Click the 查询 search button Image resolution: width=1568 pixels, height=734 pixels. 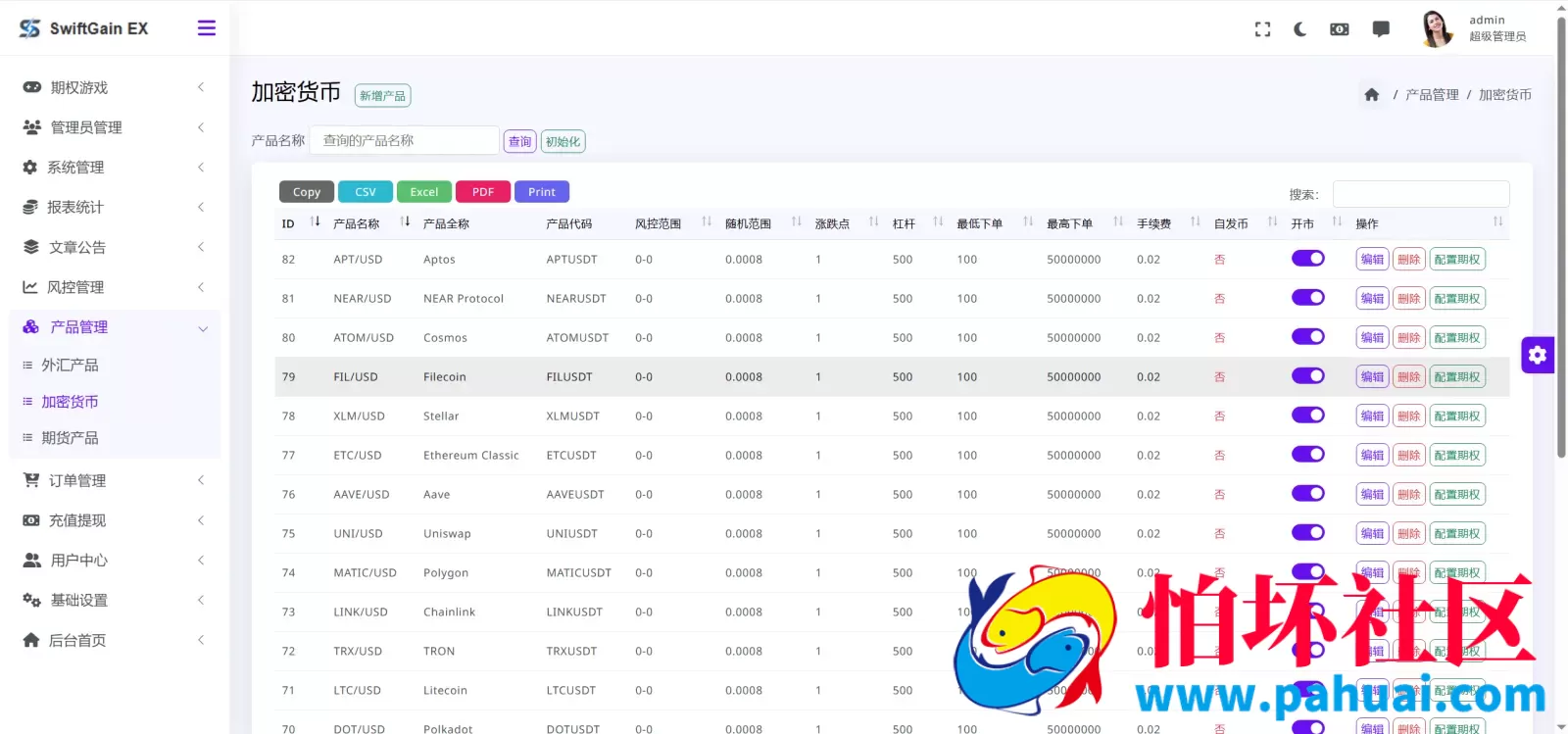[x=520, y=141]
